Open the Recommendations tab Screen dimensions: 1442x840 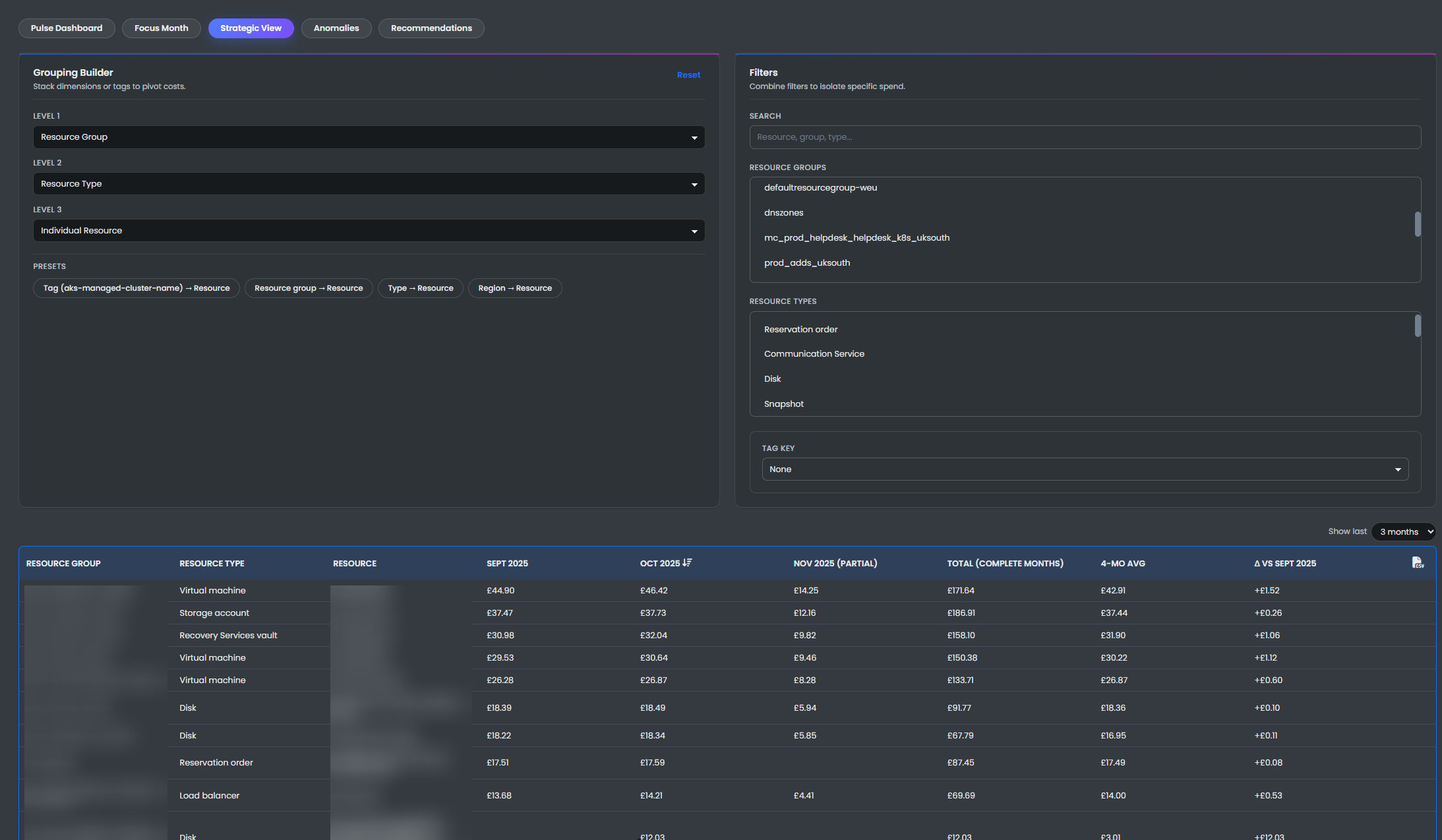(431, 28)
